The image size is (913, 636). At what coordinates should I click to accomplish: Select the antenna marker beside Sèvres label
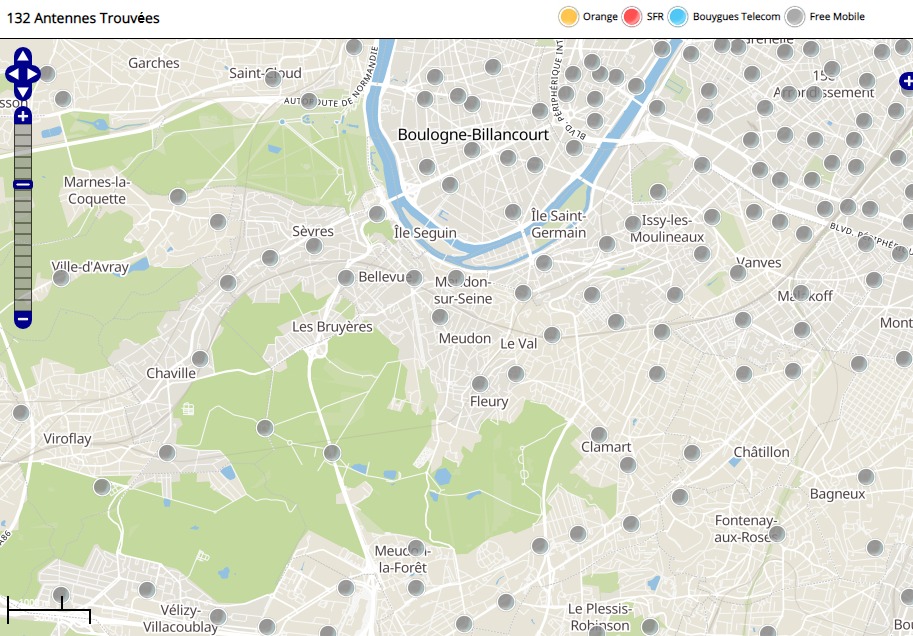(x=314, y=246)
